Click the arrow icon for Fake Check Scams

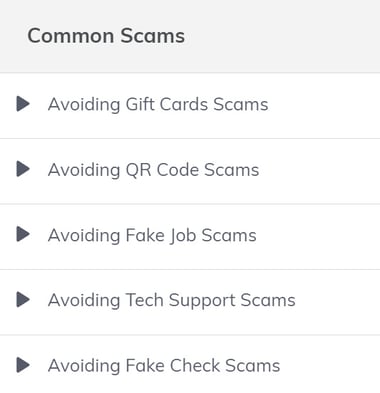tap(23, 365)
